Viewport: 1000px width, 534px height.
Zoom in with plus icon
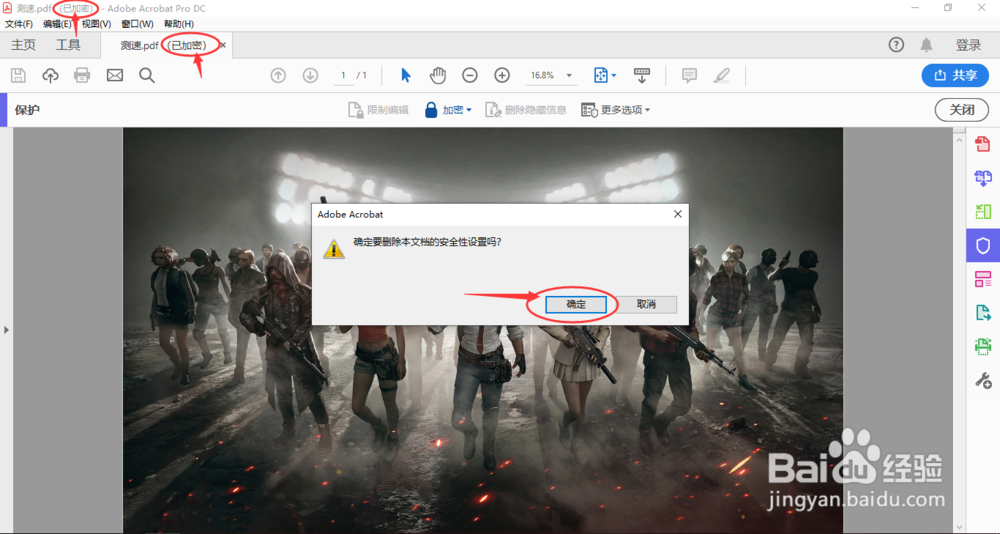[503, 75]
